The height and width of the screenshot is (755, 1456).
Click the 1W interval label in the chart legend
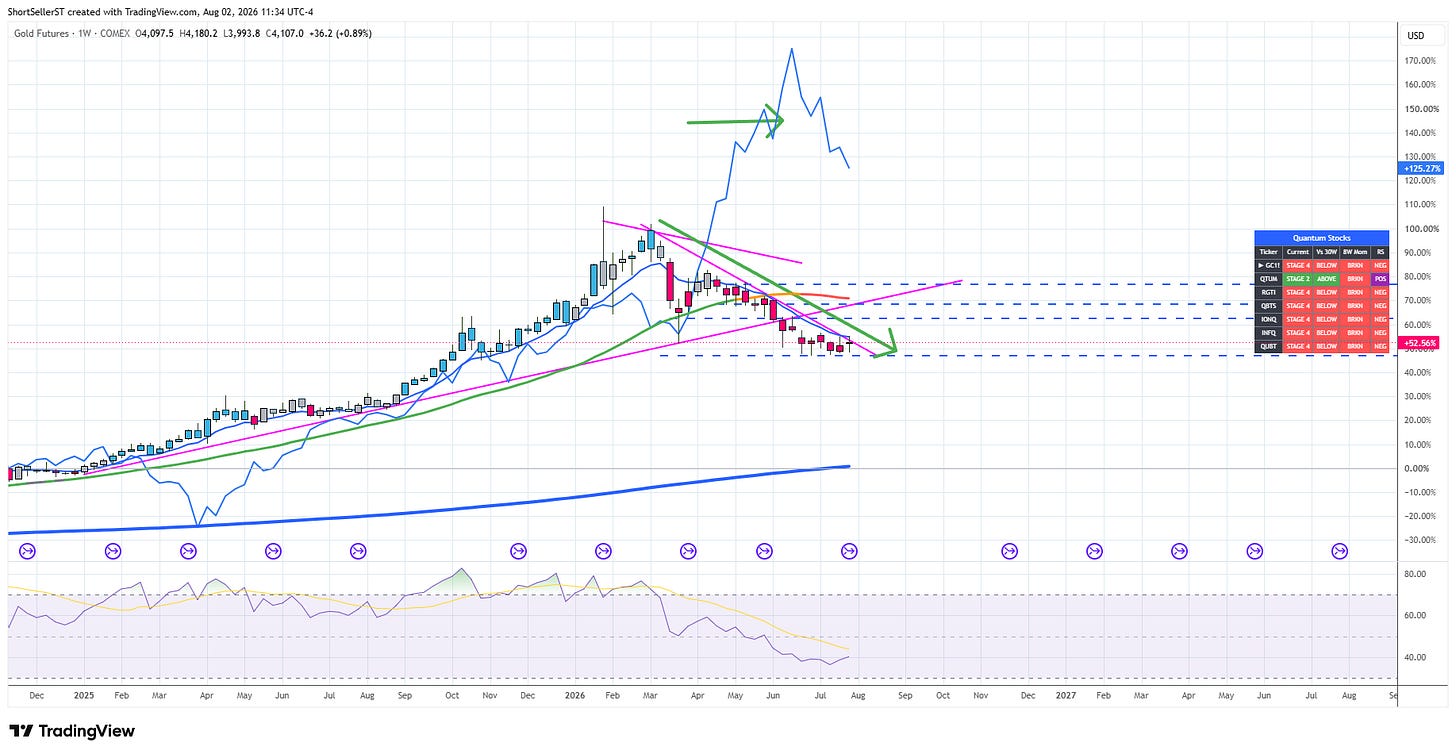click(87, 32)
